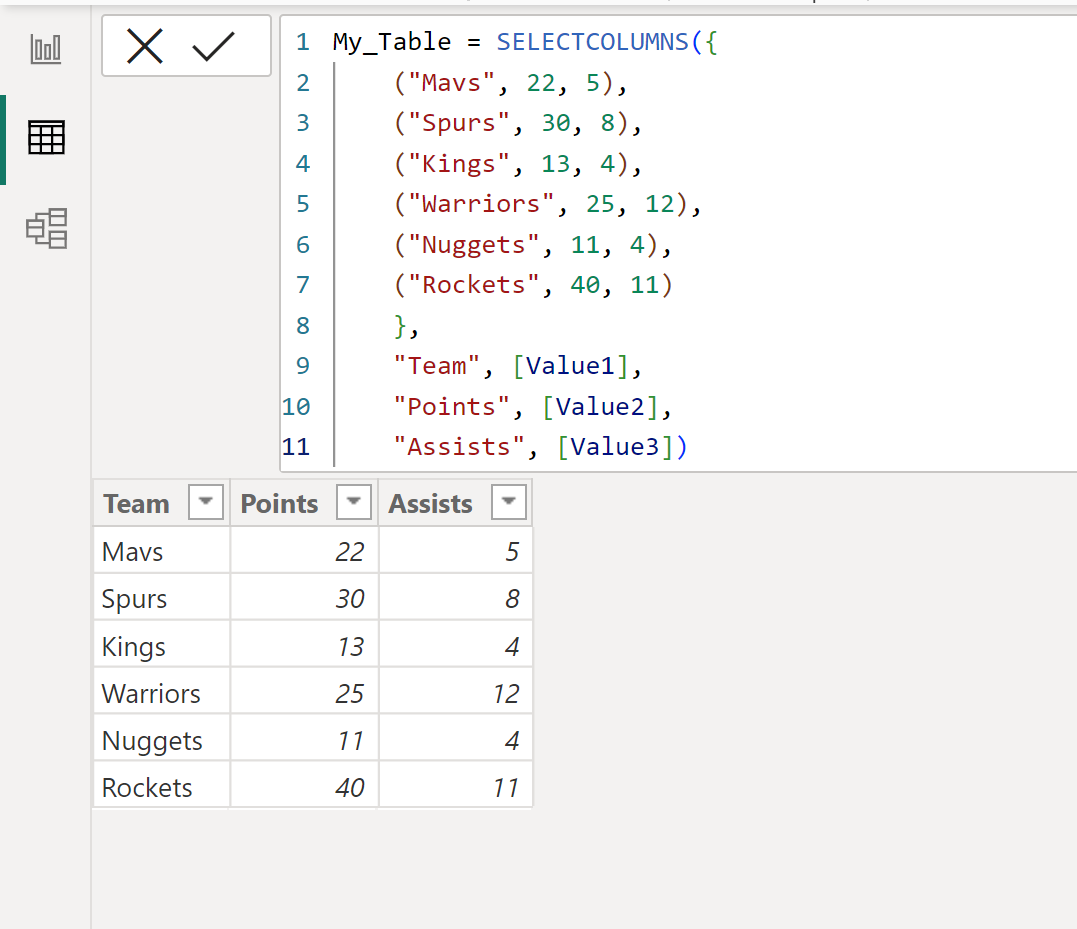Image resolution: width=1077 pixels, height=929 pixels.
Task: Select the assists value 12 for Warriors
Action: [x=506, y=691]
